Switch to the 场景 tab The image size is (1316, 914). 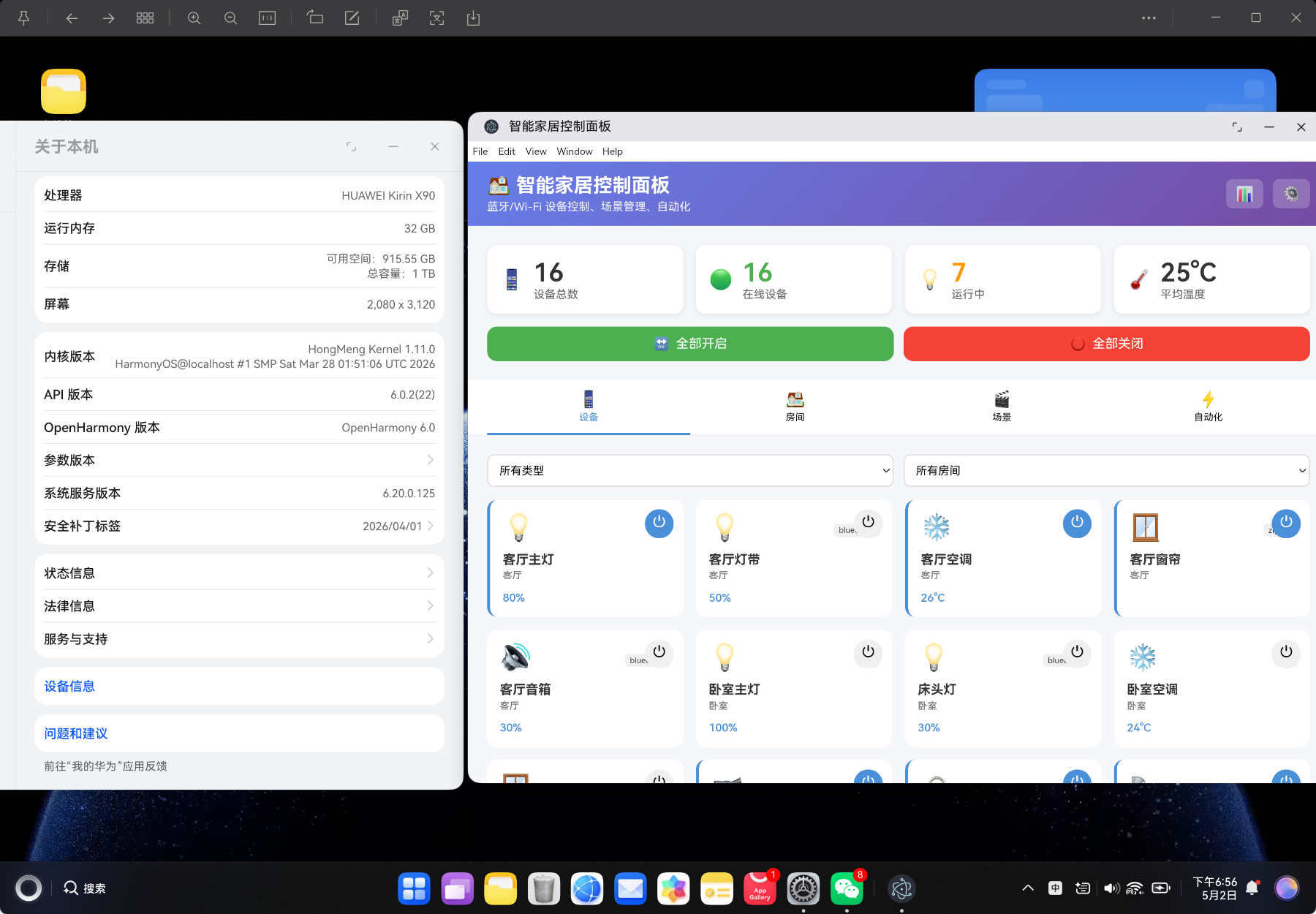[x=1002, y=407]
